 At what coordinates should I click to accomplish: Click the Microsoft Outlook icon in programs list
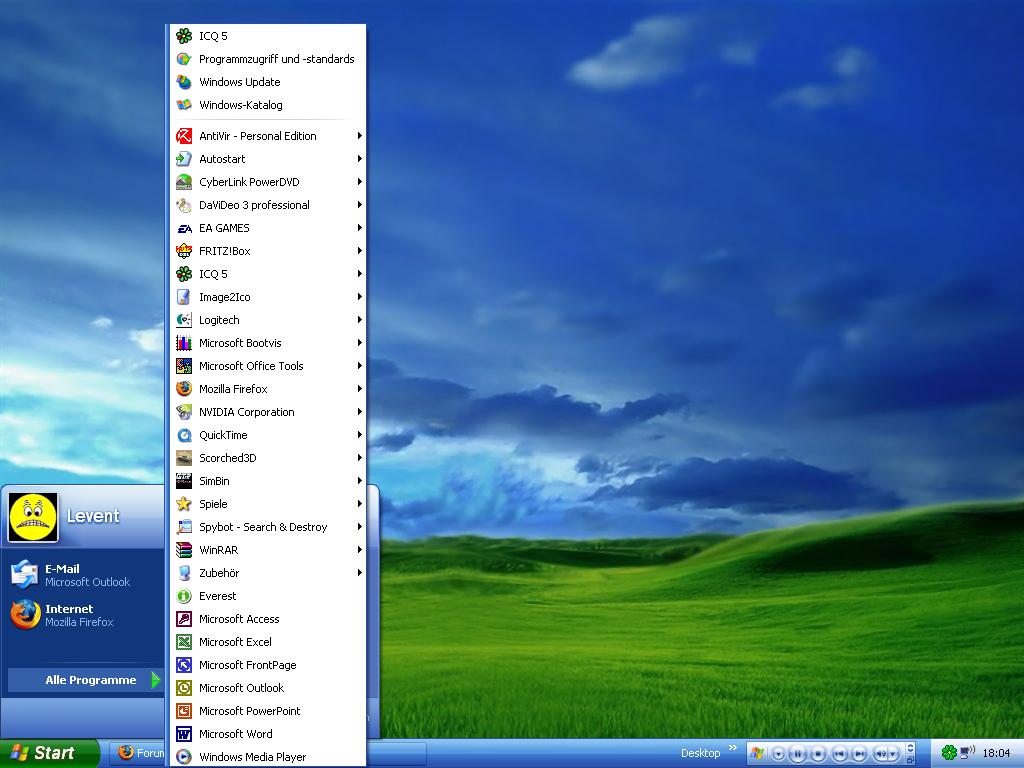[x=184, y=688]
